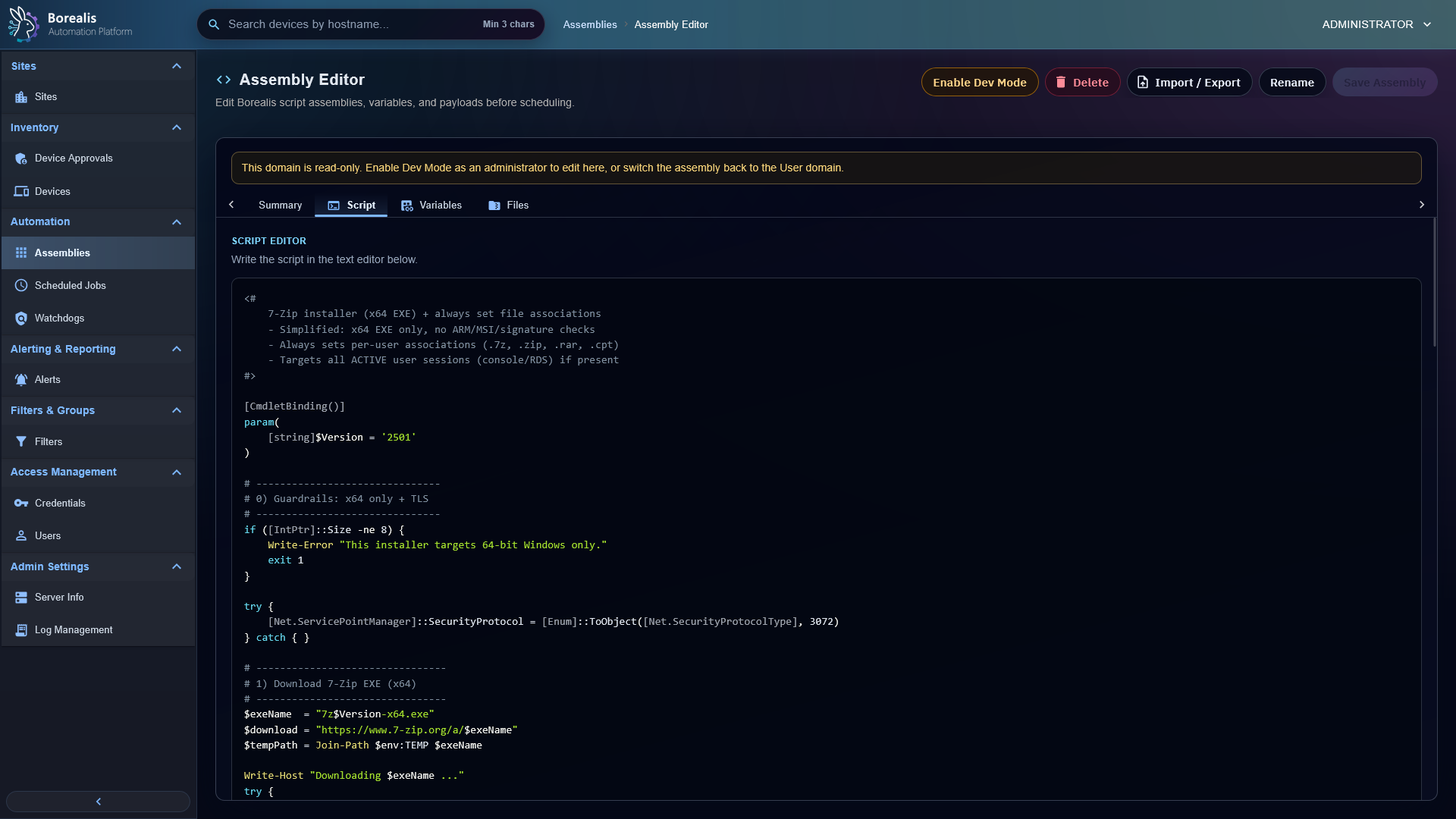Collapse the Sites section
The width and height of the screenshot is (1456, 819).
click(x=177, y=66)
